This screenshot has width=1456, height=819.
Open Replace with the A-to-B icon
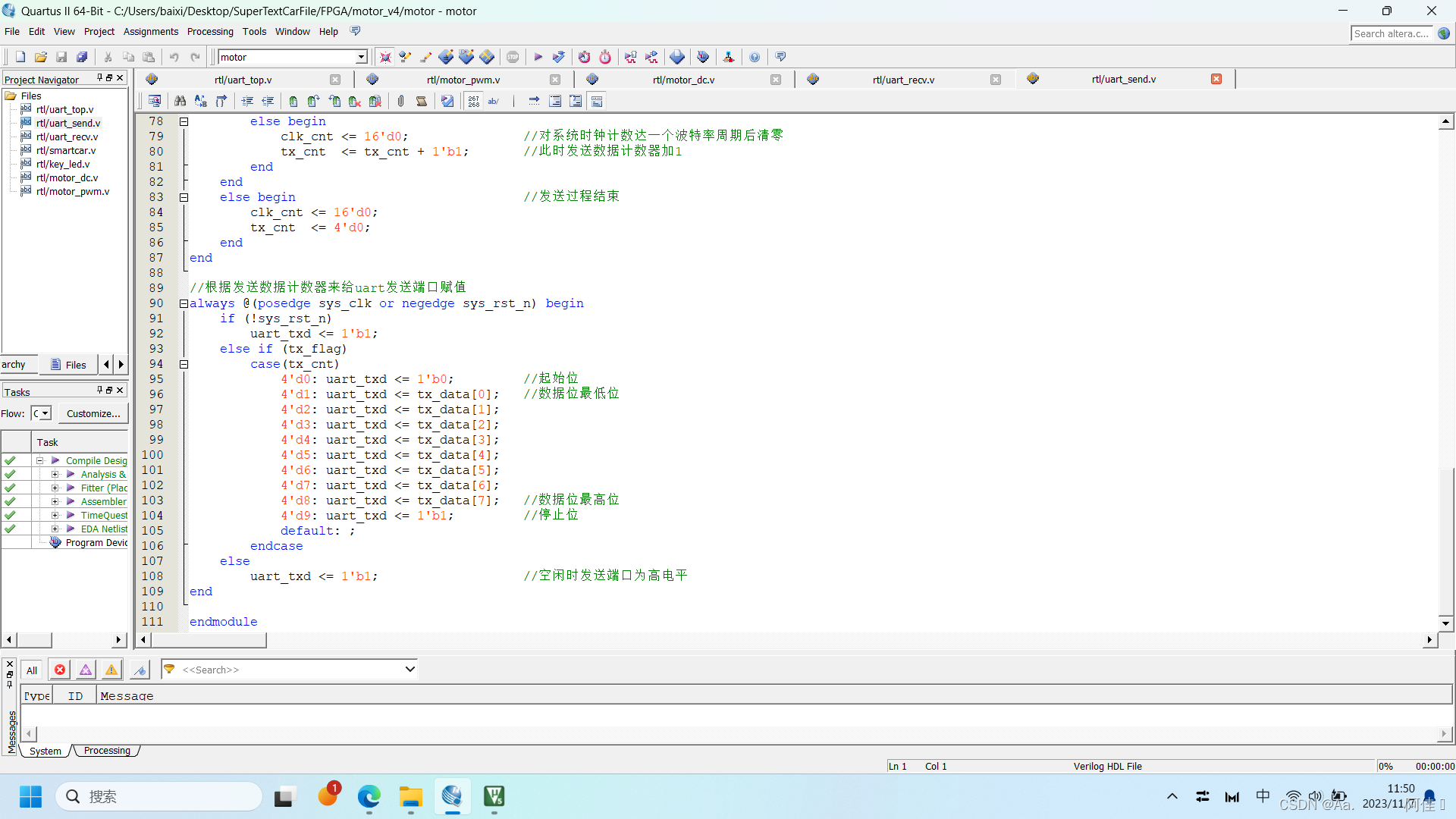coord(201,101)
